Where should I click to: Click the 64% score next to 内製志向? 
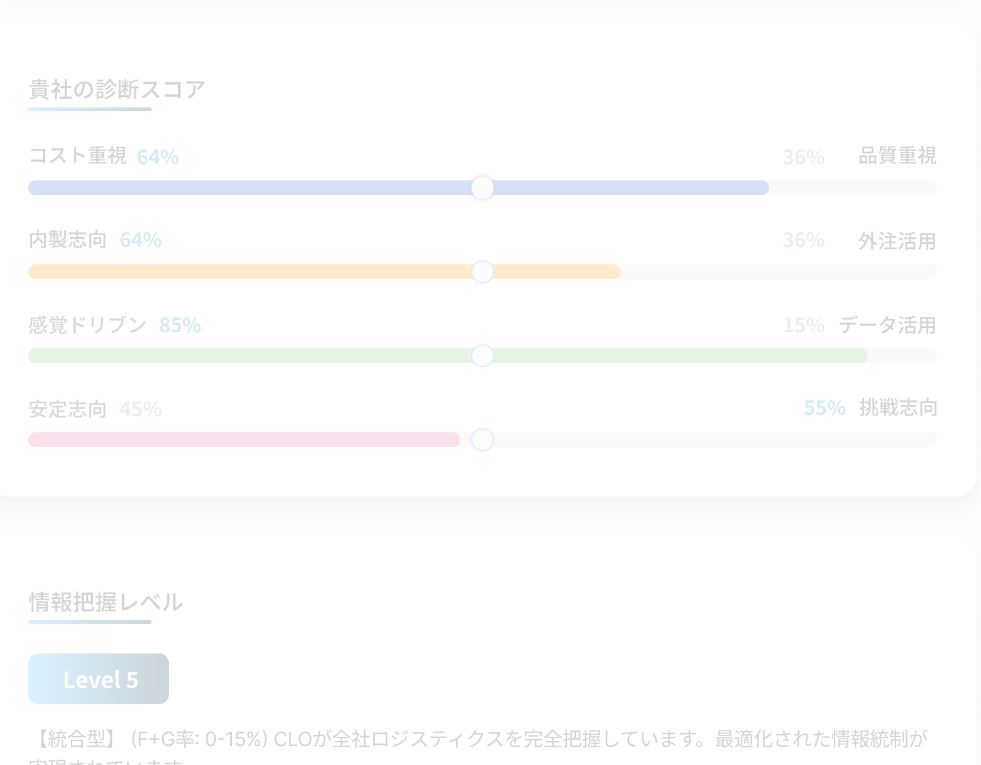140,239
